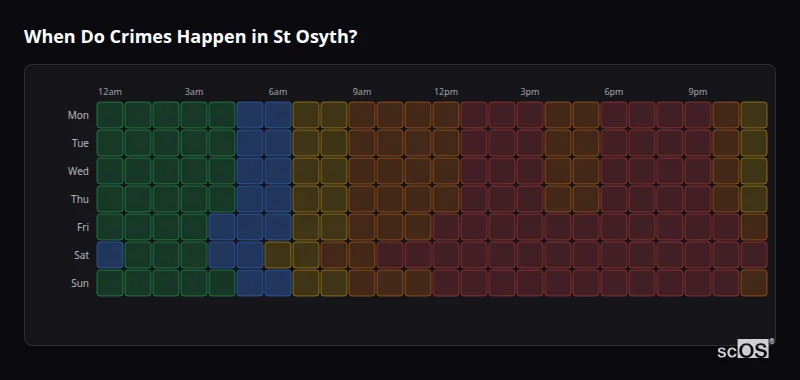Choose the Thursday 6am blue cell
The height and width of the screenshot is (380, 800).
278,199
